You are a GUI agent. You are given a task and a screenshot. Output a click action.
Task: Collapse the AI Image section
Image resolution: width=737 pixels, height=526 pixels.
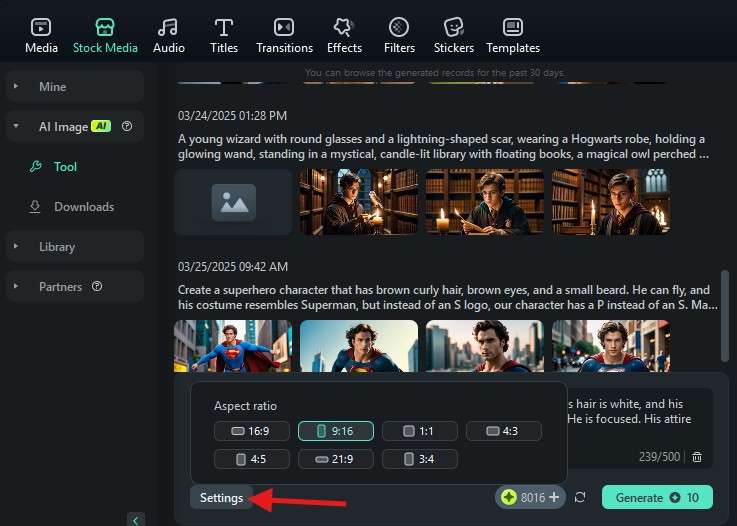(x=16, y=126)
